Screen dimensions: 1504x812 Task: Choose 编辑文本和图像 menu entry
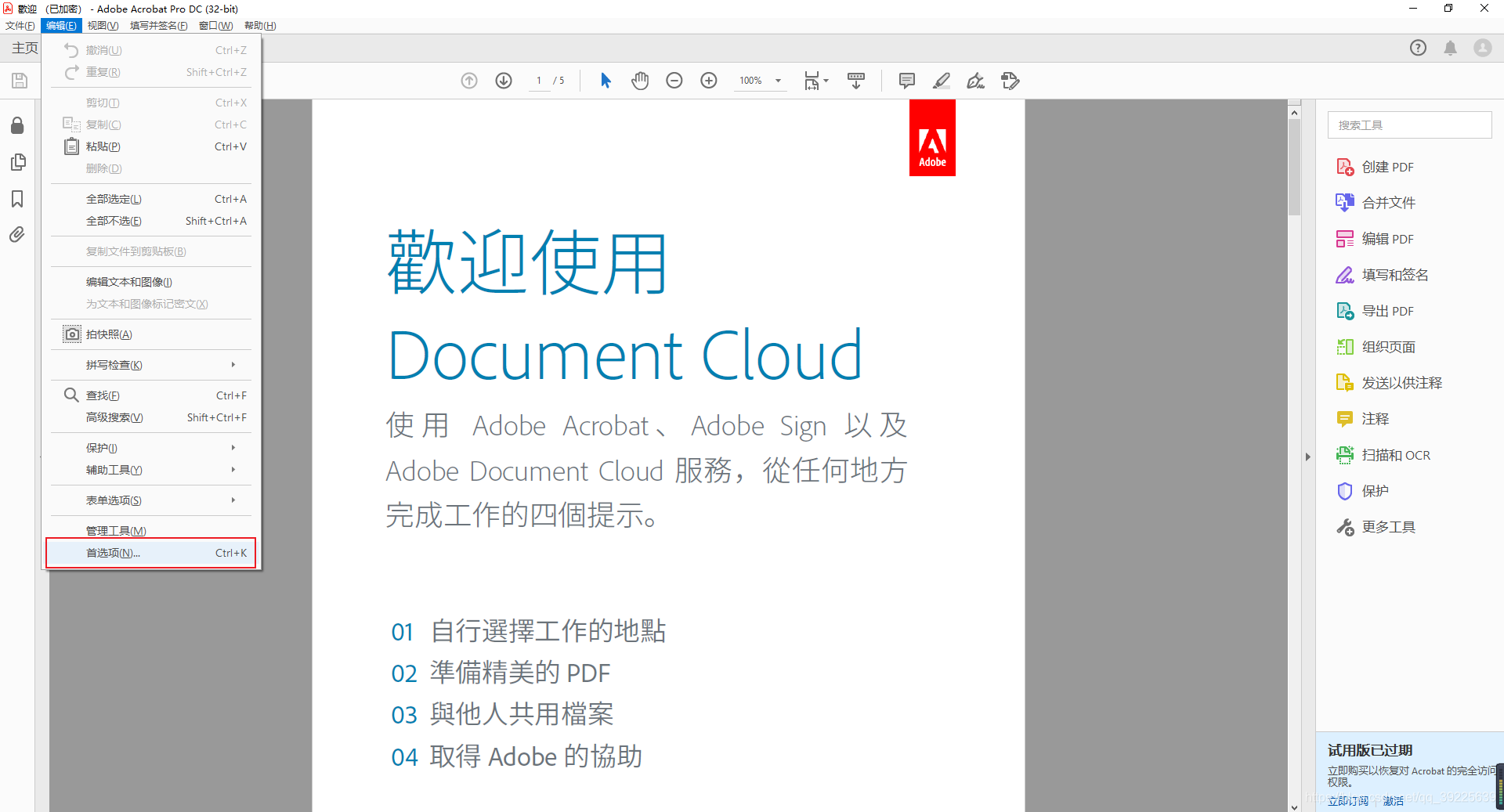(151, 282)
